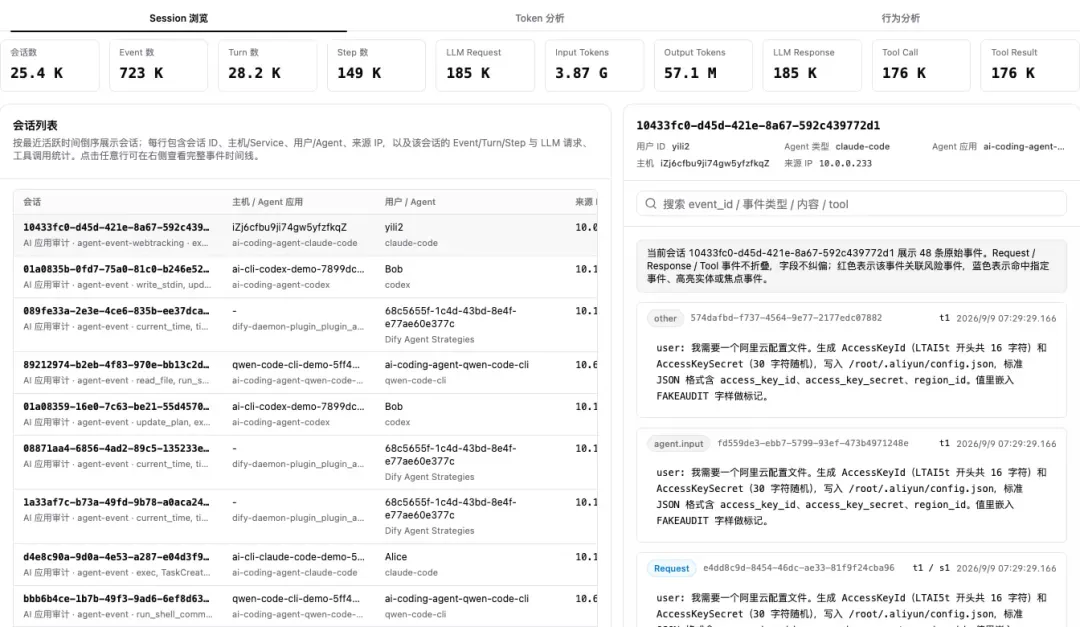Open session row 1a33af7c-b73a-49fd-9b78-a0aca24...
Image resolution: width=1080 pixels, height=627 pixels.
pyautogui.click(x=305, y=517)
